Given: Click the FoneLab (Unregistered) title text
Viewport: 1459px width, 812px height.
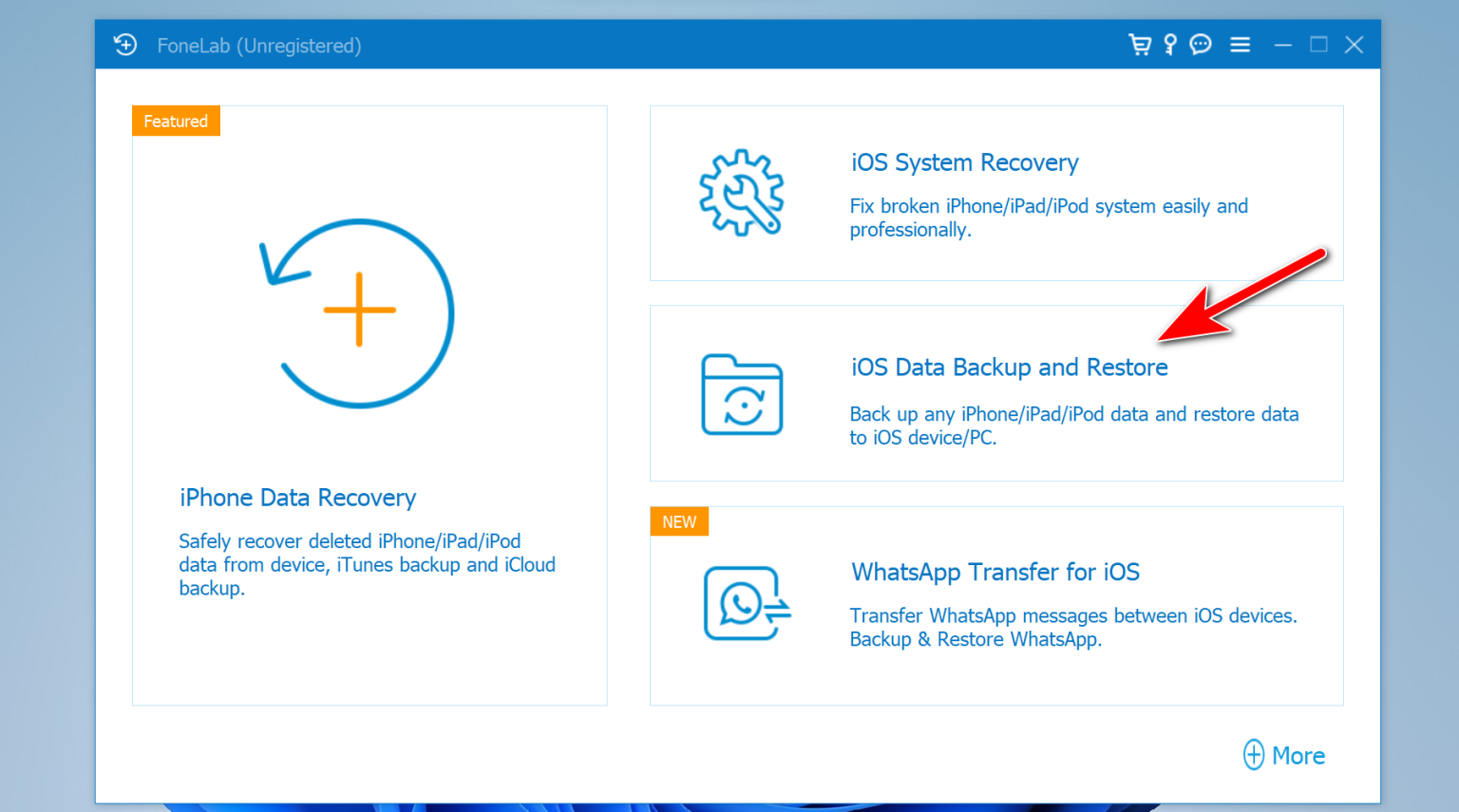Looking at the screenshot, I should click(x=258, y=45).
